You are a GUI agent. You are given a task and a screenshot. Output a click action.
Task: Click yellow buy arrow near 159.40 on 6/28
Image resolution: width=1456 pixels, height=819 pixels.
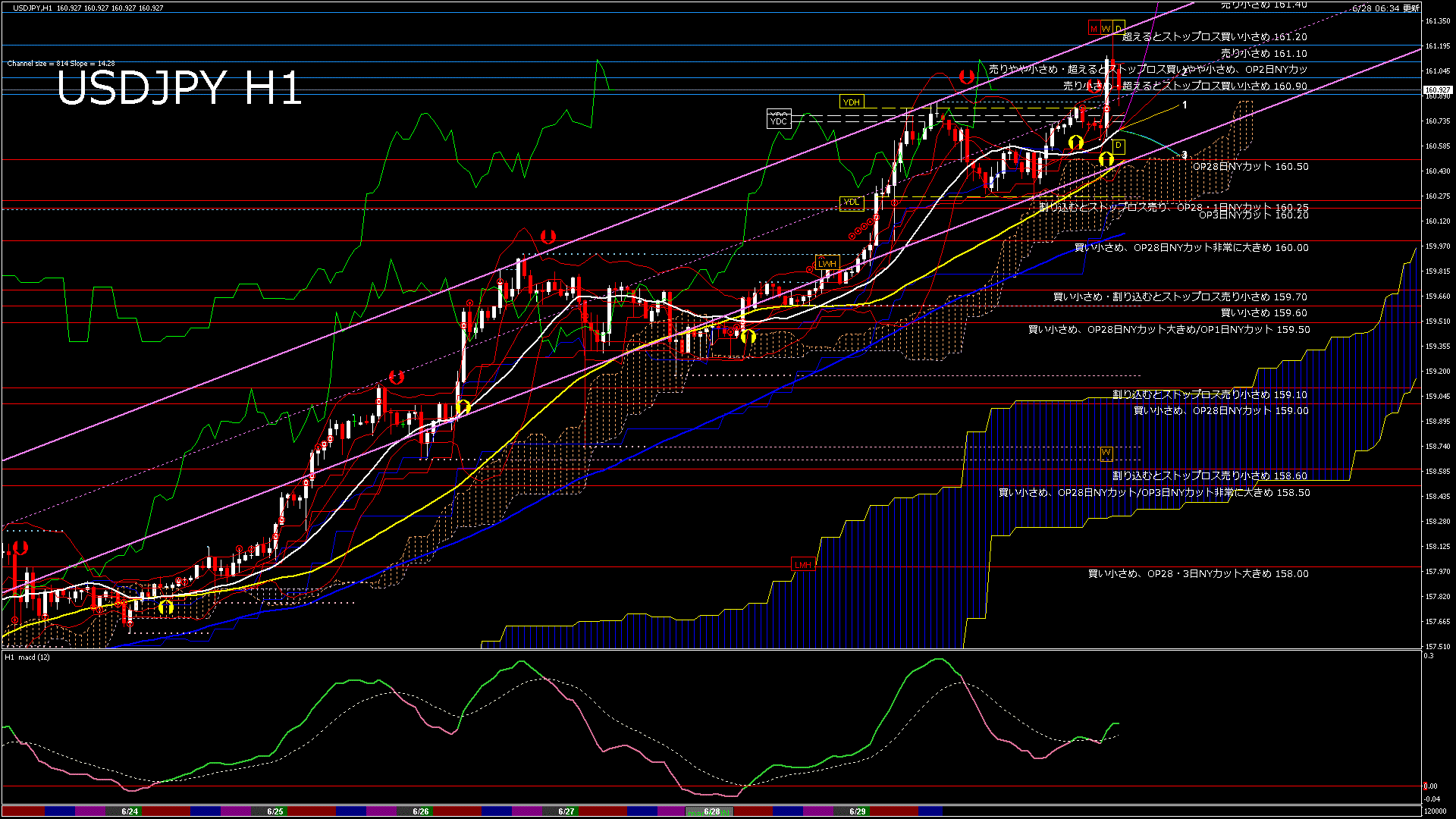point(748,336)
